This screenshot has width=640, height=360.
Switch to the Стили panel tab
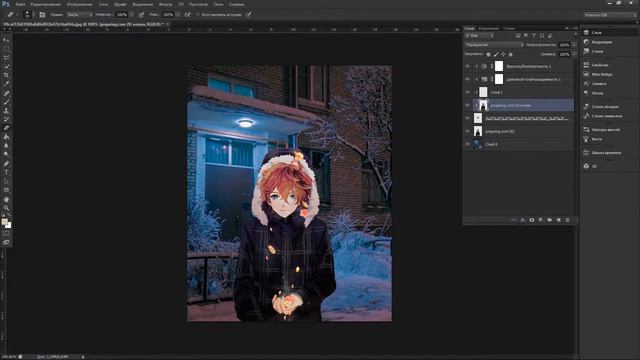click(509, 28)
